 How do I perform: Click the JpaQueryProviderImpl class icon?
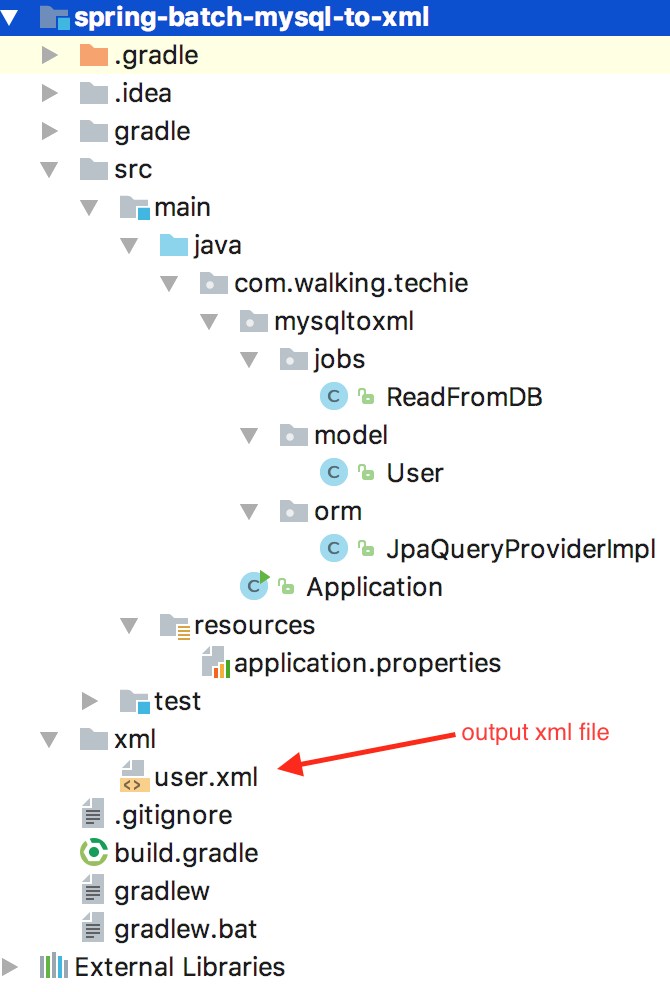click(x=333, y=548)
